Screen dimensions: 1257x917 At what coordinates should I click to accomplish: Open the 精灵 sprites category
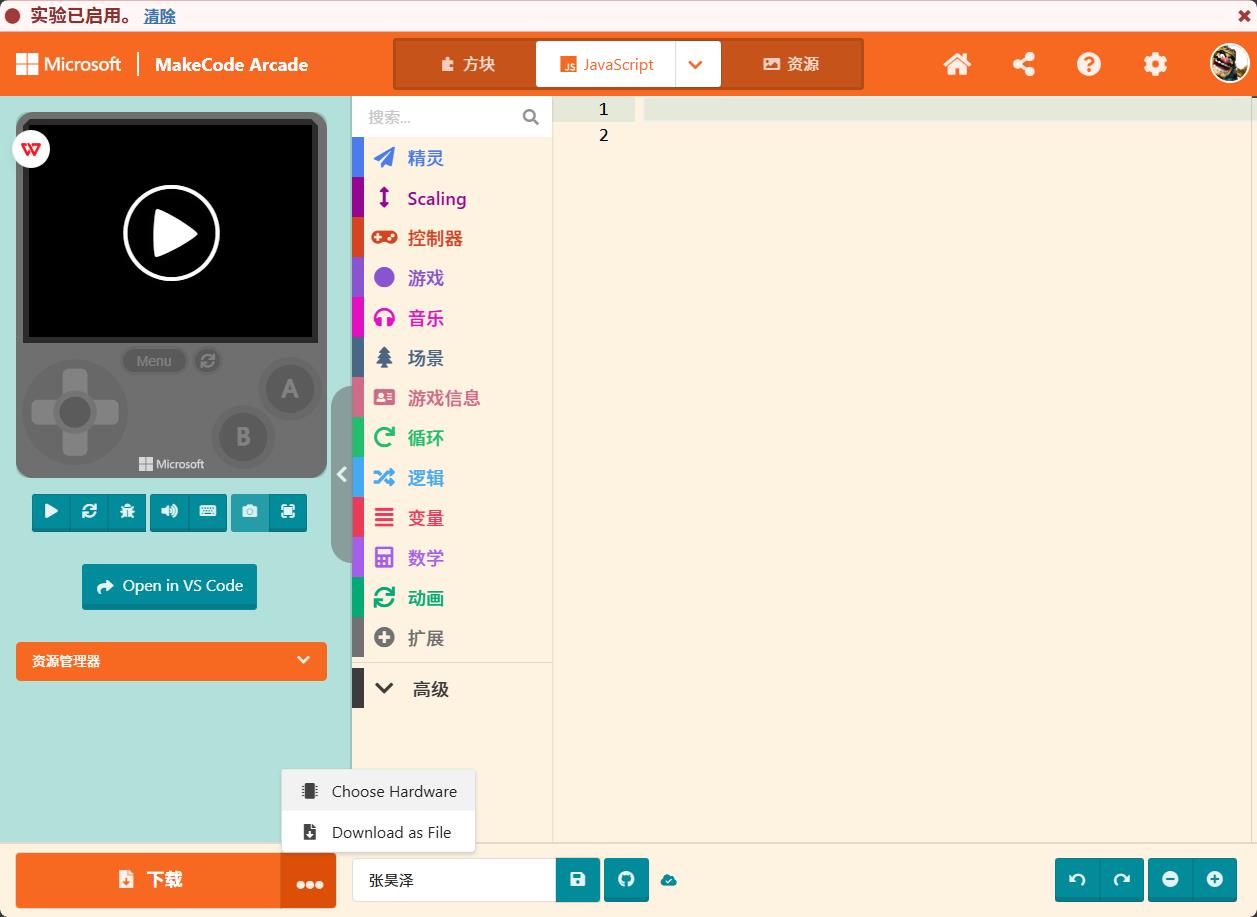coord(452,158)
